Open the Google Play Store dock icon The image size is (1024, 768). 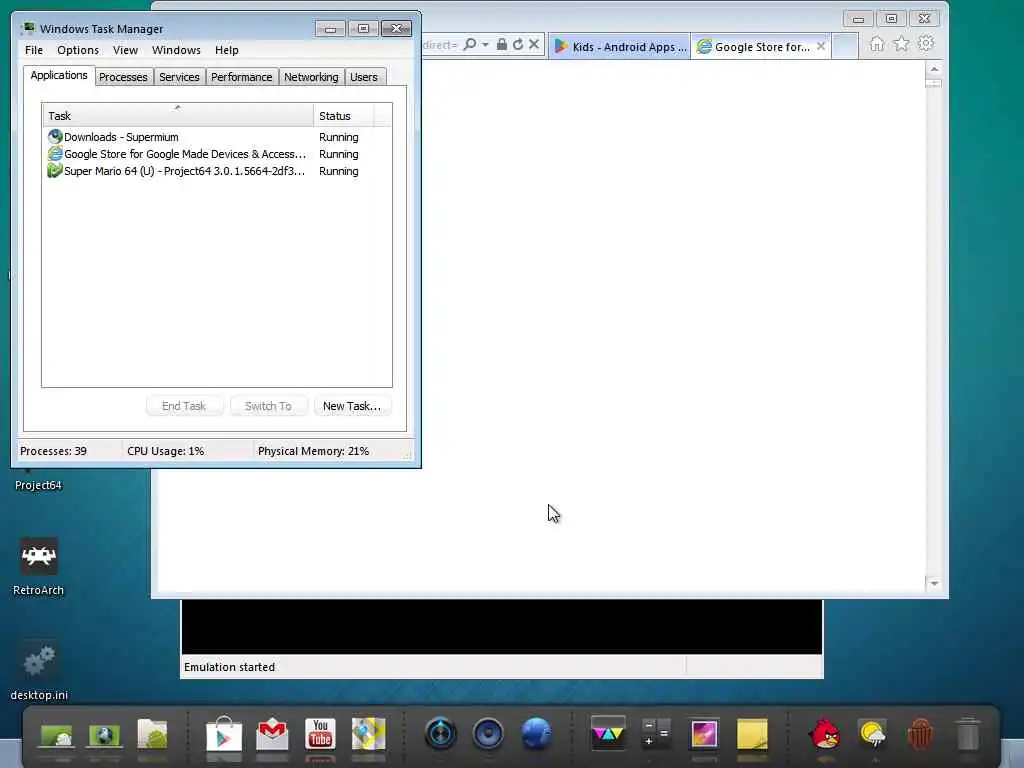pos(223,733)
